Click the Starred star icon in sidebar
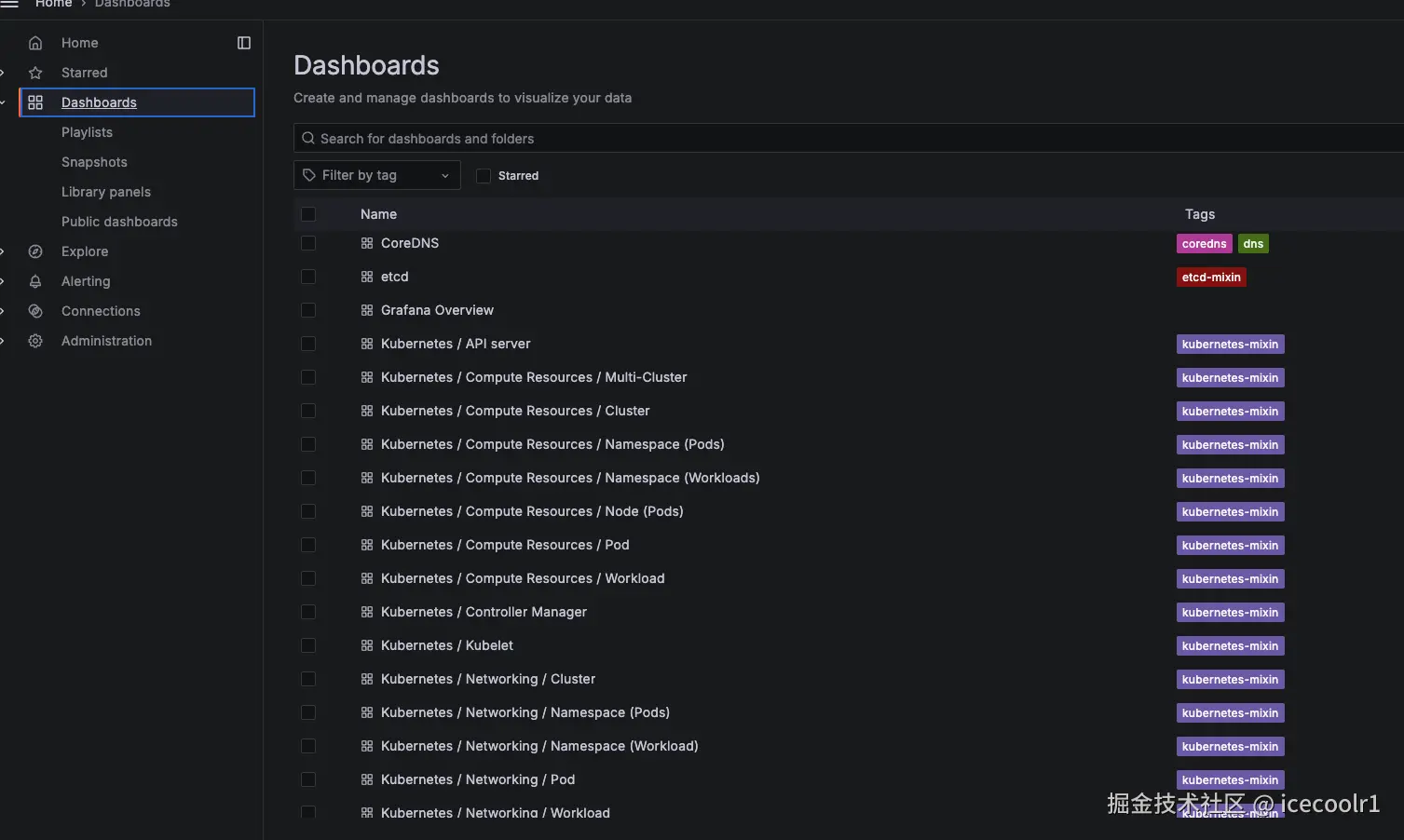Image resolution: width=1404 pixels, height=840 pixels. 35,73
